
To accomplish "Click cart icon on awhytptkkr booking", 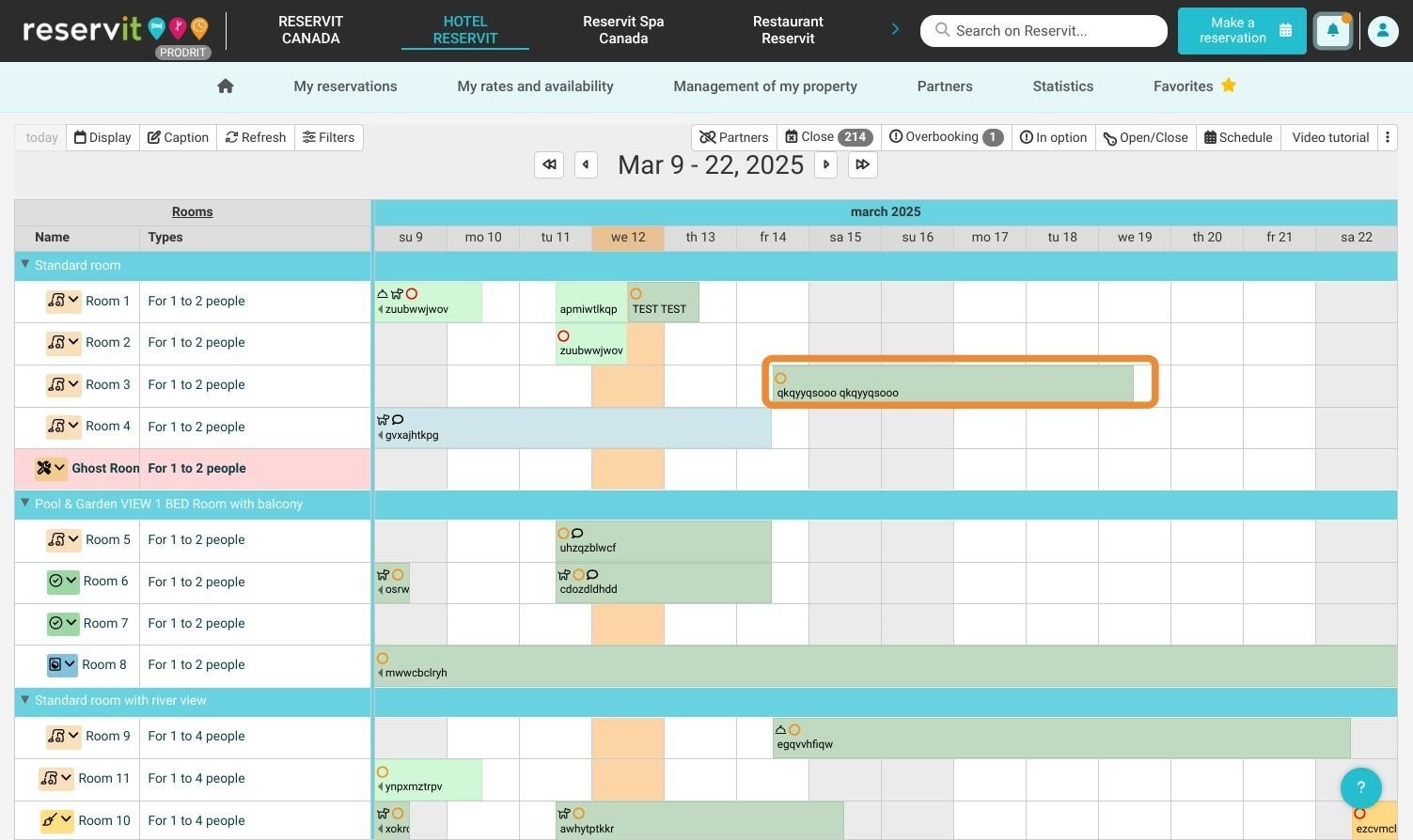I will [564, 813].
